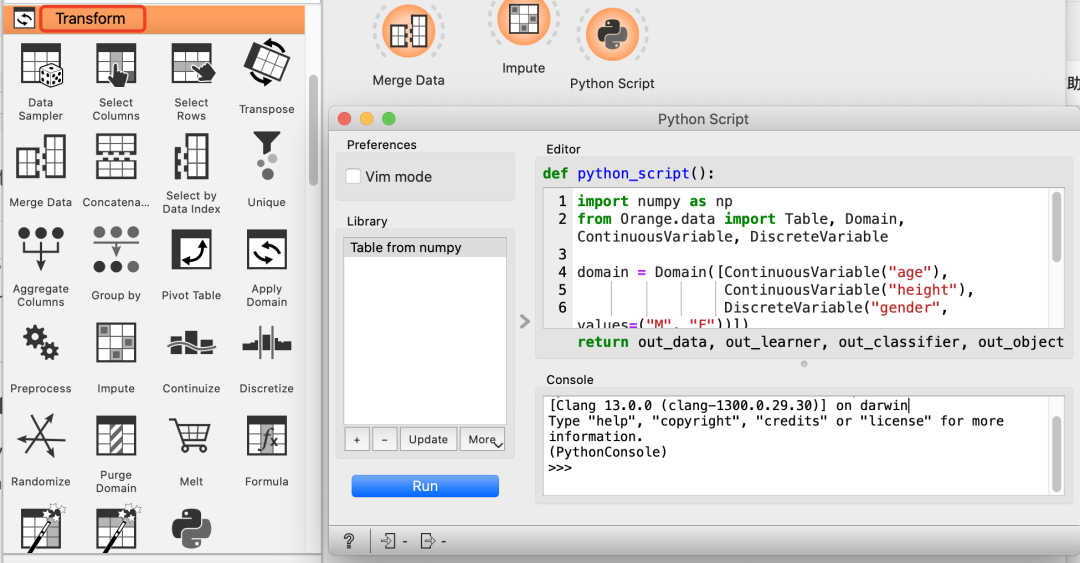The width and height of the screenshot is (1080, 563).
Task: Select the Select Rows widget icon
Action: (192, 65)
